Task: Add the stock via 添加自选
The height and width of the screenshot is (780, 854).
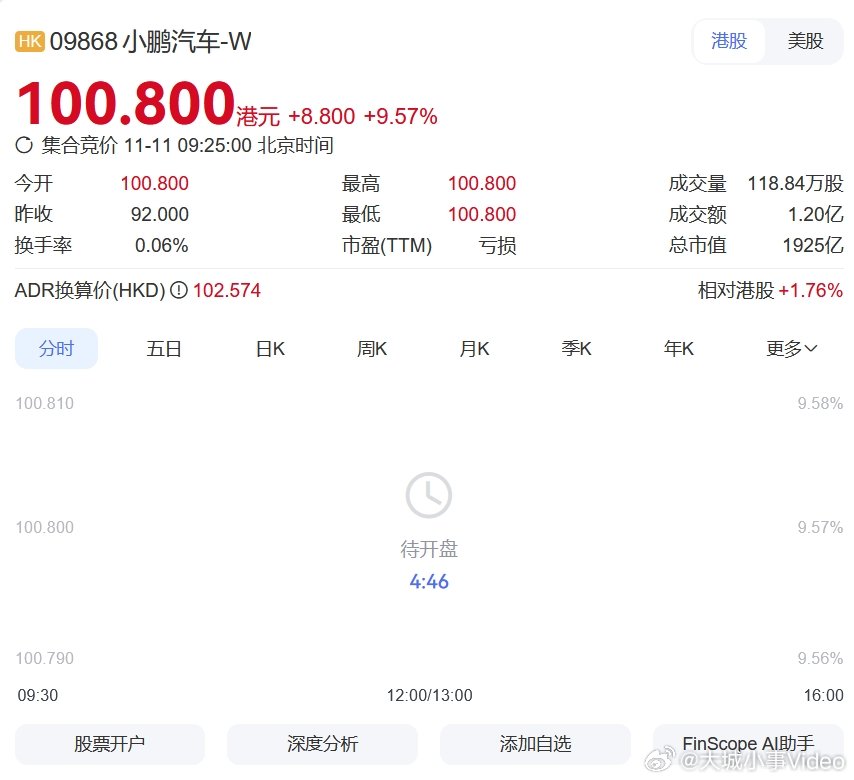Action: pyautogui.click(x=535, y=743)
